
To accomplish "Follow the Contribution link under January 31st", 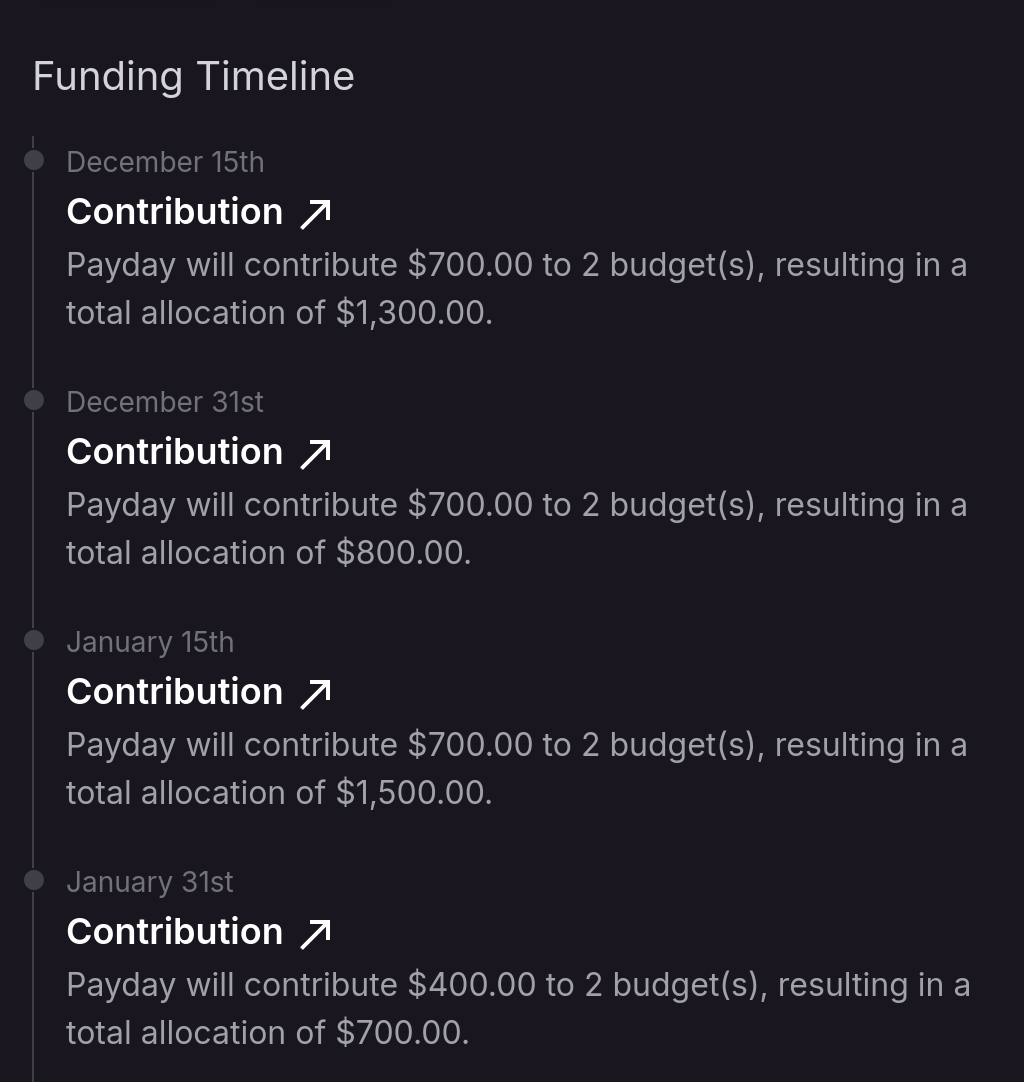I will tap(175, 932).
